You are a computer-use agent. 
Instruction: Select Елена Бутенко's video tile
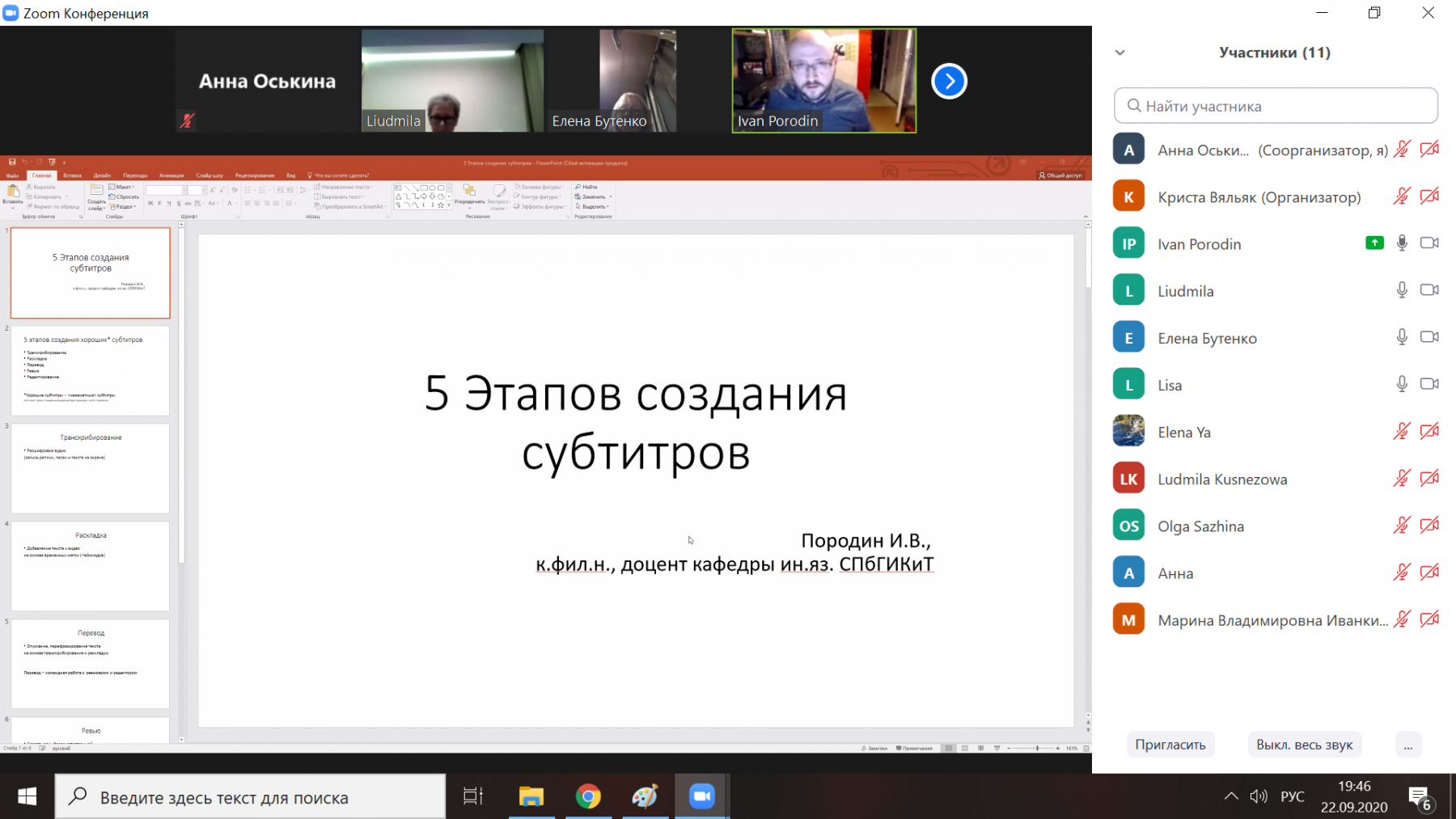click(x=638, y=81)
